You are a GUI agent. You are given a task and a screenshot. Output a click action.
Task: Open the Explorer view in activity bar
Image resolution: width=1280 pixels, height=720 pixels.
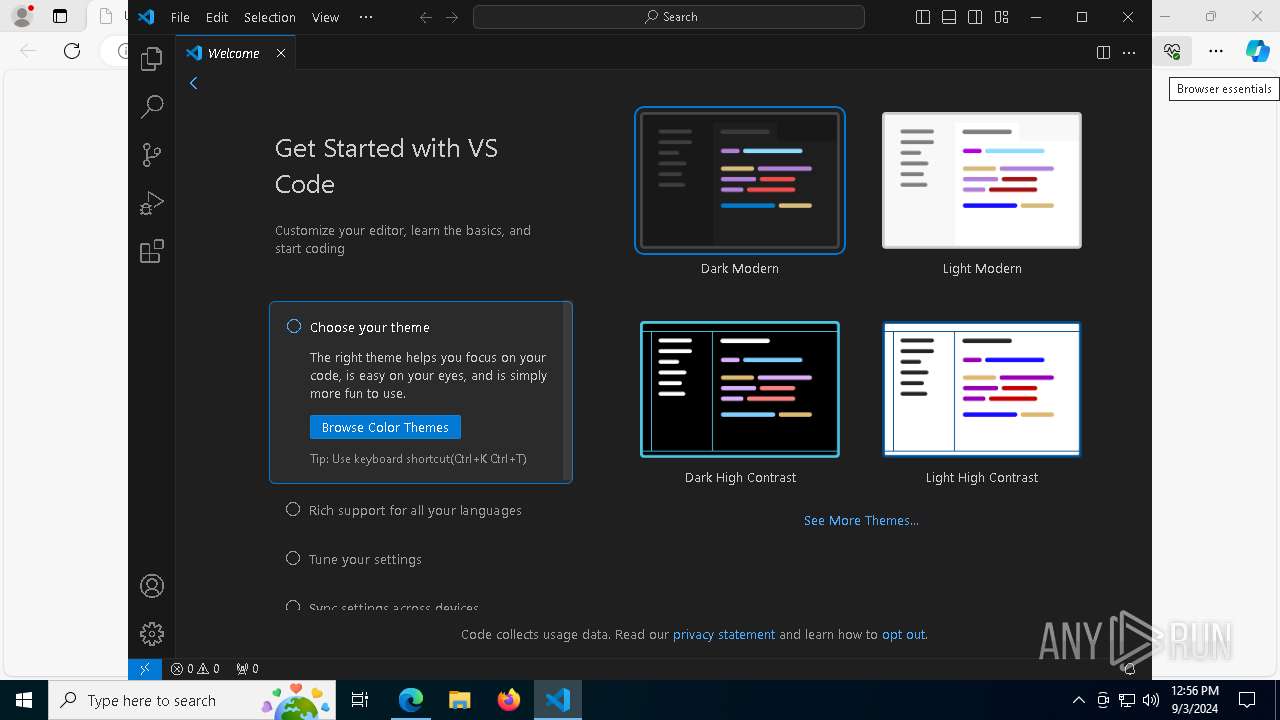tap(152, 59)
